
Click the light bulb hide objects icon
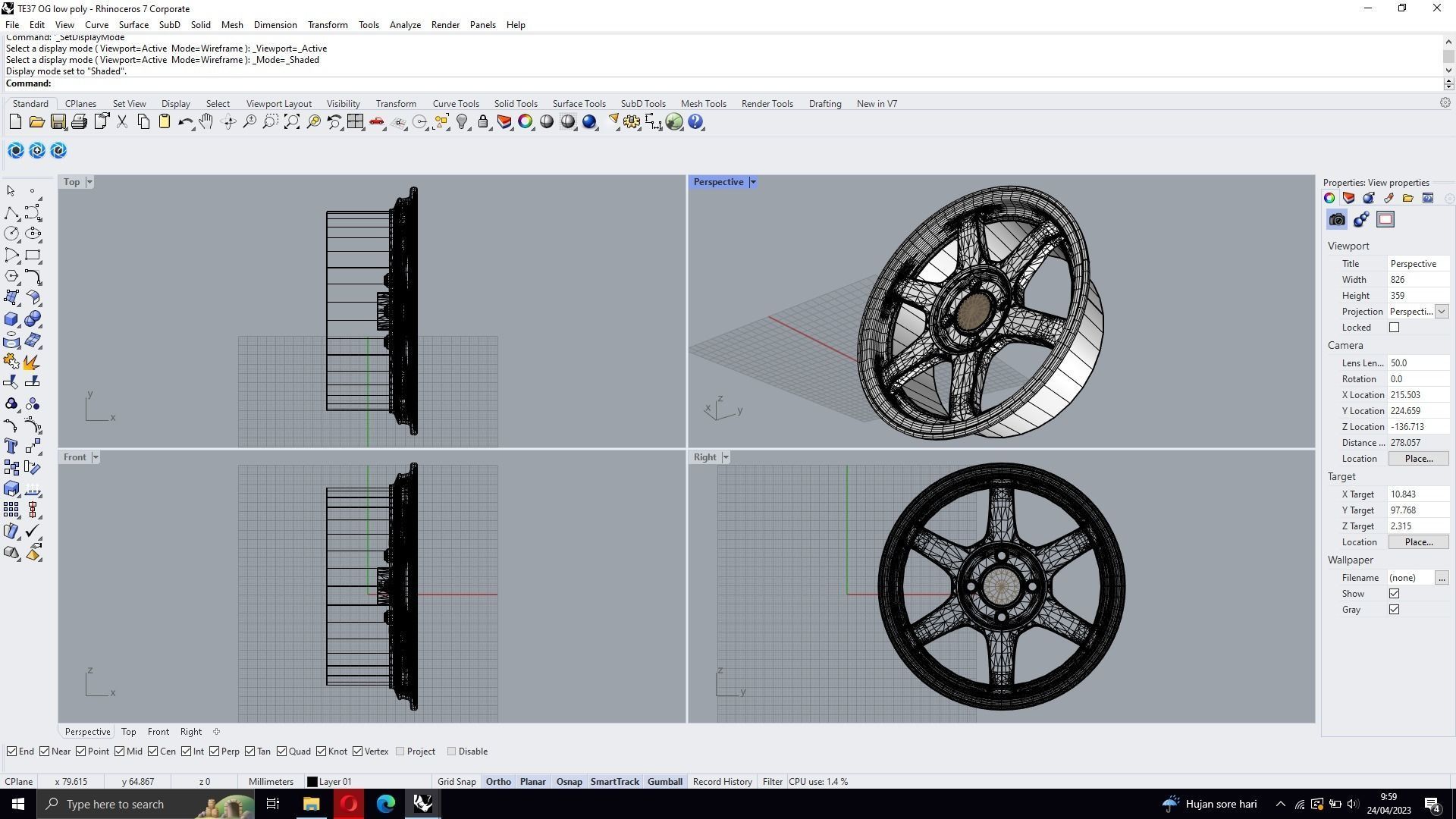click(462, 122)
